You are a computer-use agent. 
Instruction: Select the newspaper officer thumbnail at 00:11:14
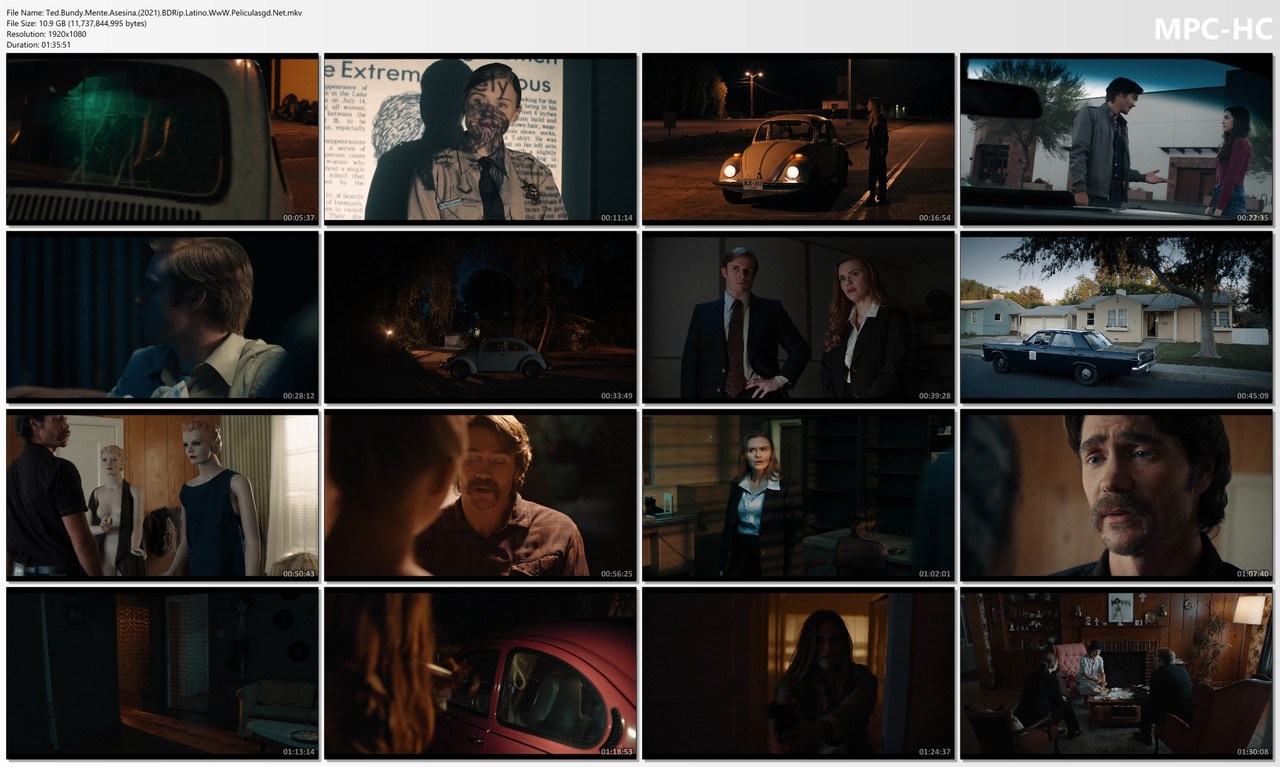[x=480, y=139]
